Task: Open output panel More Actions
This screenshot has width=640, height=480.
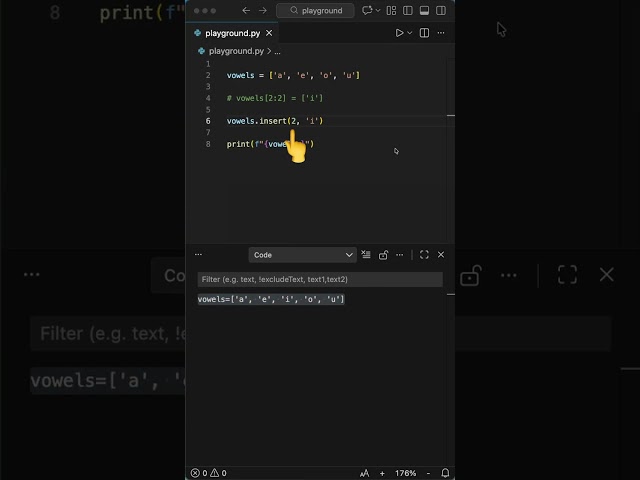Action: pos(400,255)
